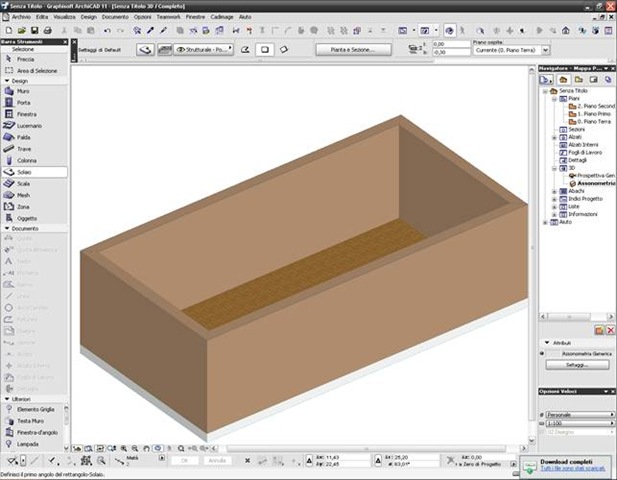Click the Settaggi button in Attributi
Viewport: 617px width, 480px height.
[x=575, y=365]
